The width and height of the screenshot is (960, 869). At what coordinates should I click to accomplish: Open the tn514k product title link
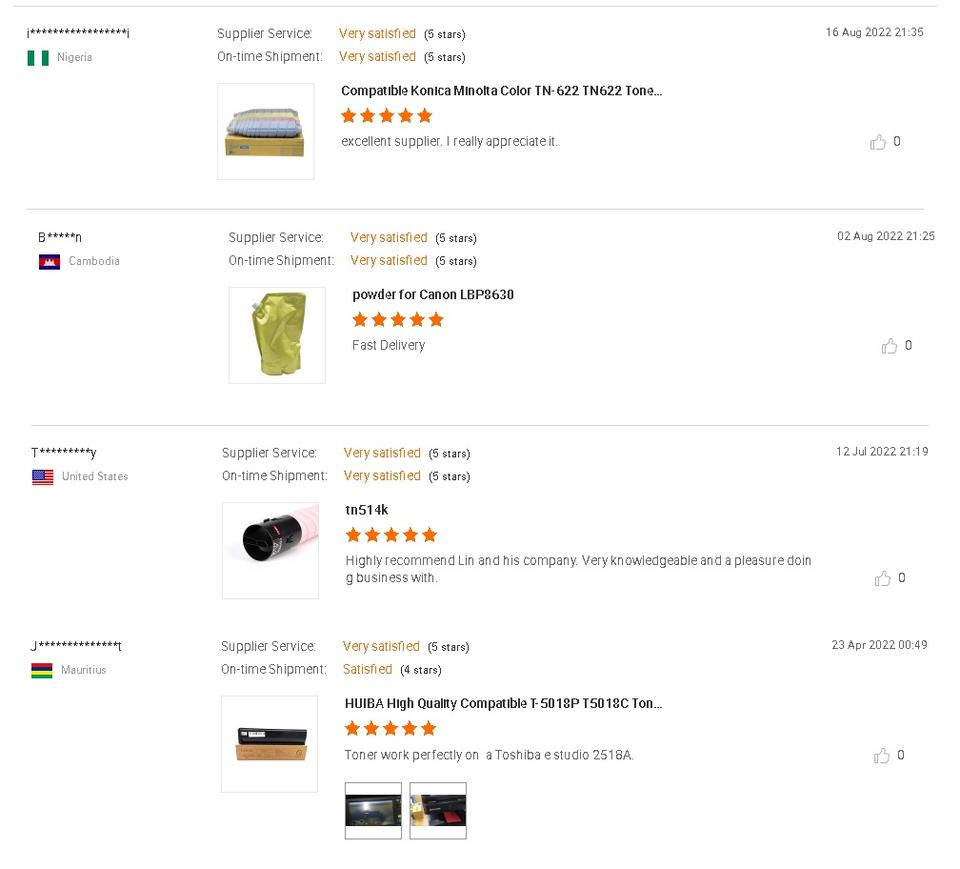tap(367, 510)
